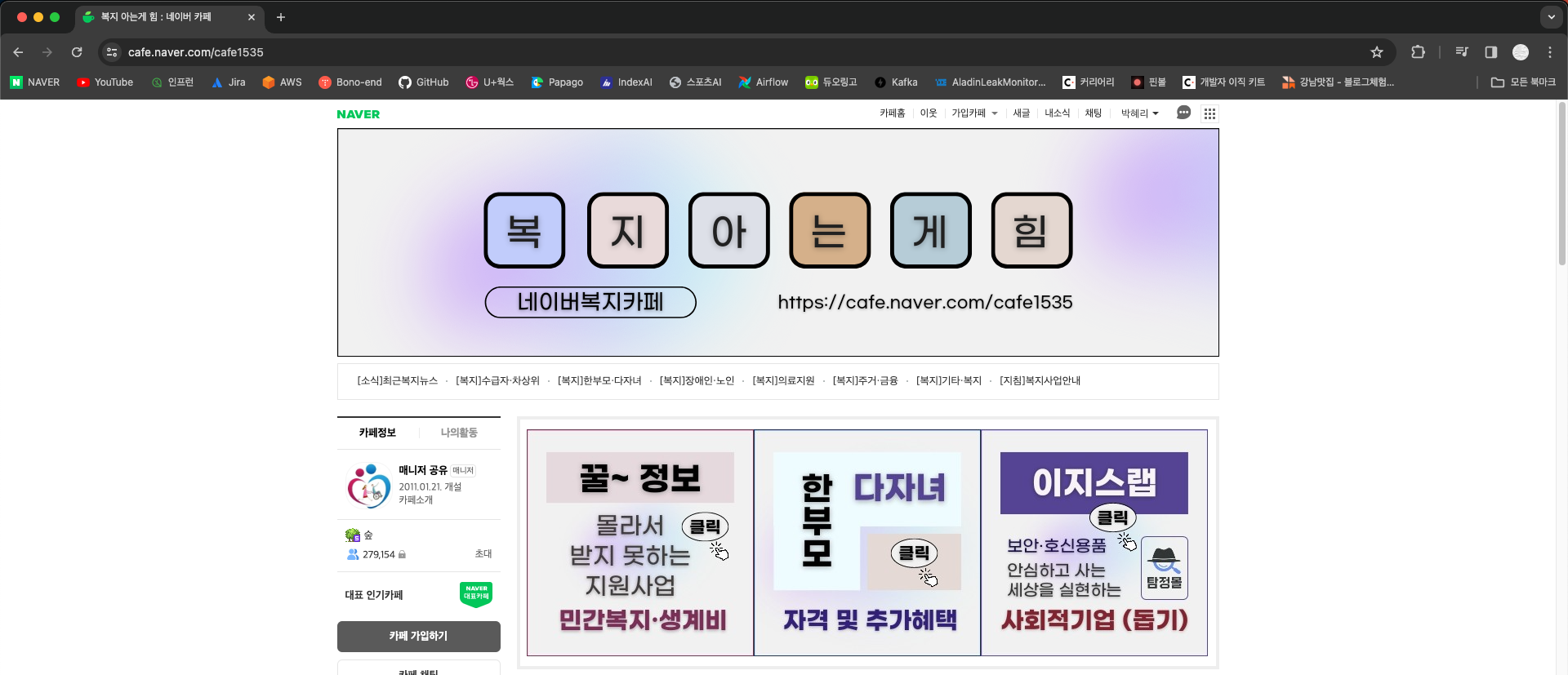The width and height of the screenshot is (1568, 675).
Task: Switch to the 카페정보 tab
Action: (x=377, y=433)
